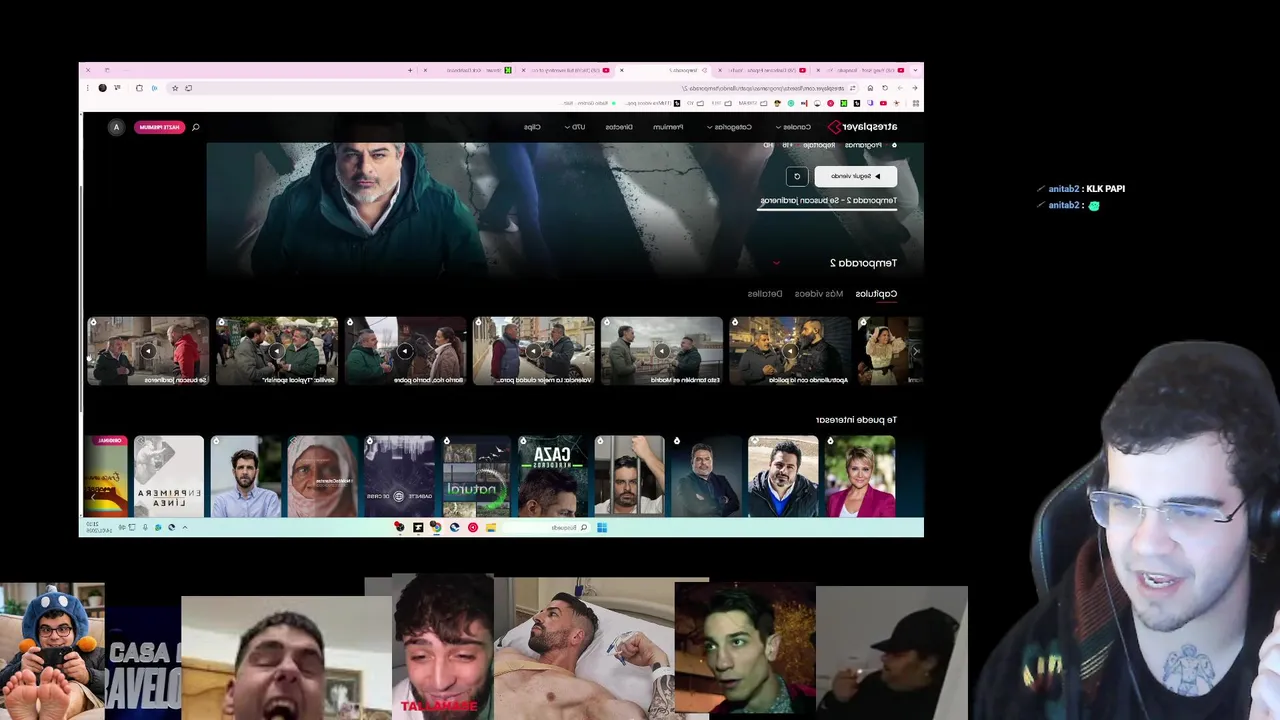
Task: Open File Explorer from the taskbar
Action: pyautogui.click(x=491, y=527)
